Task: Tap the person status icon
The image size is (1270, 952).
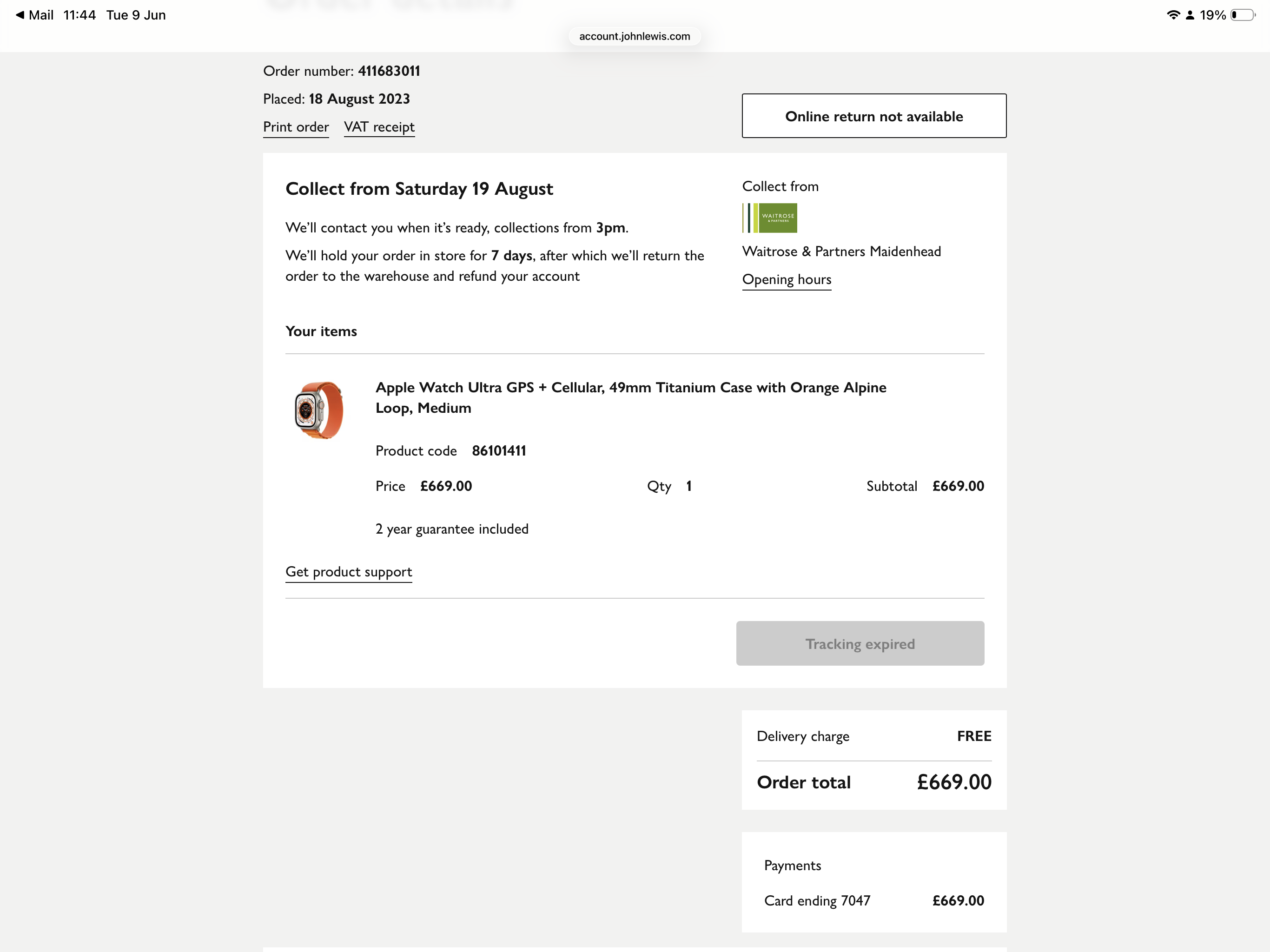Action: (x=1190, y=15)
